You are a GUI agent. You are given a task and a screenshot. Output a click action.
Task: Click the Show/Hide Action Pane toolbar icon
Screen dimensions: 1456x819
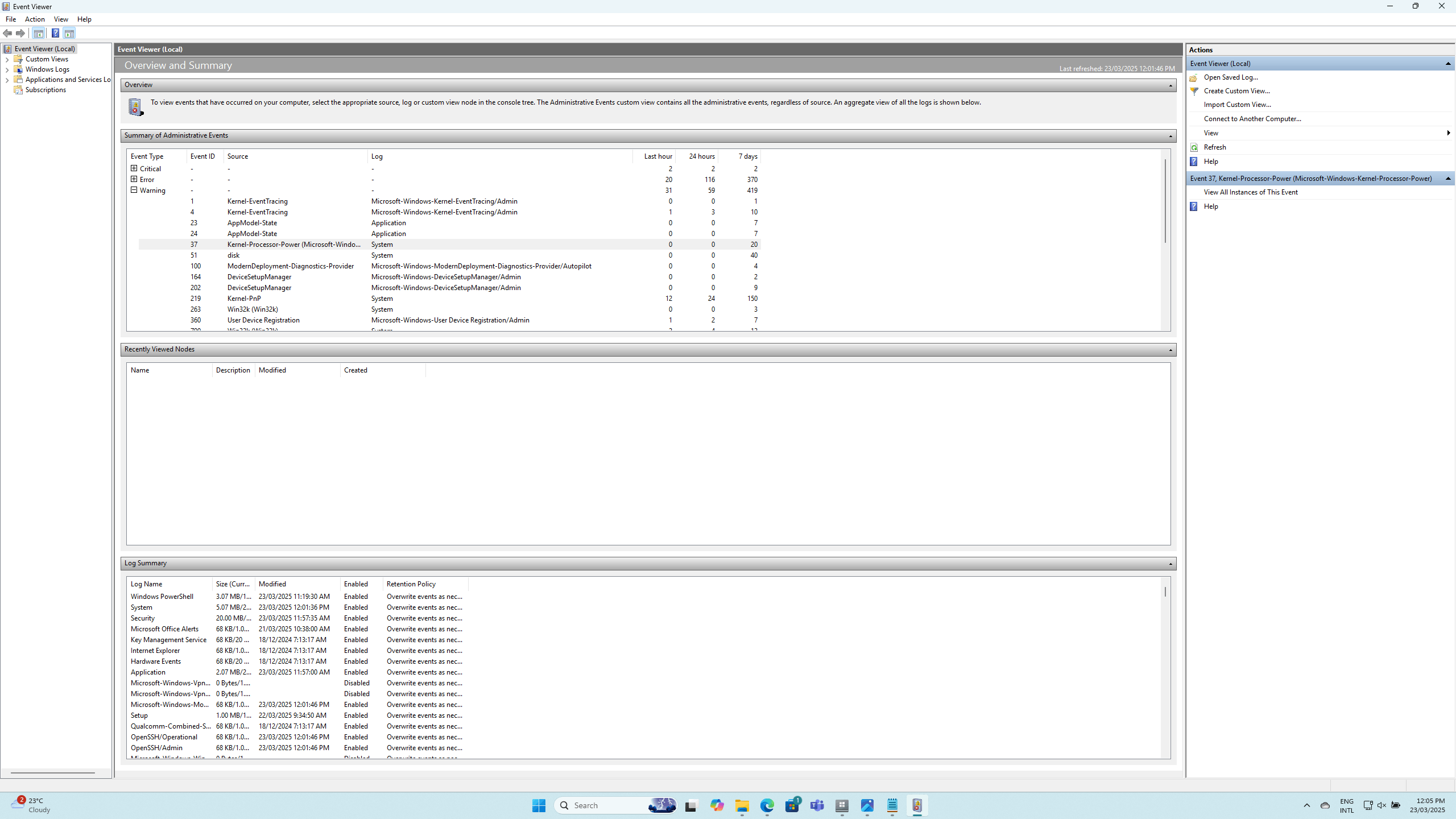point(69,33)
